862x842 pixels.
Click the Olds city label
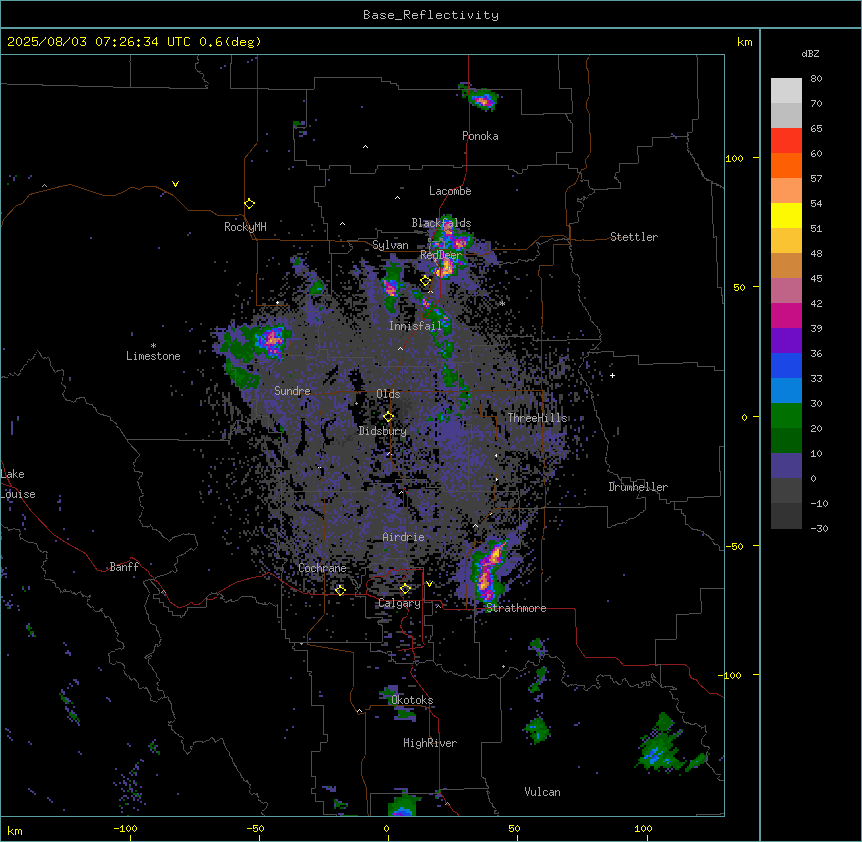pyautogui.click(x=388, y=394)
